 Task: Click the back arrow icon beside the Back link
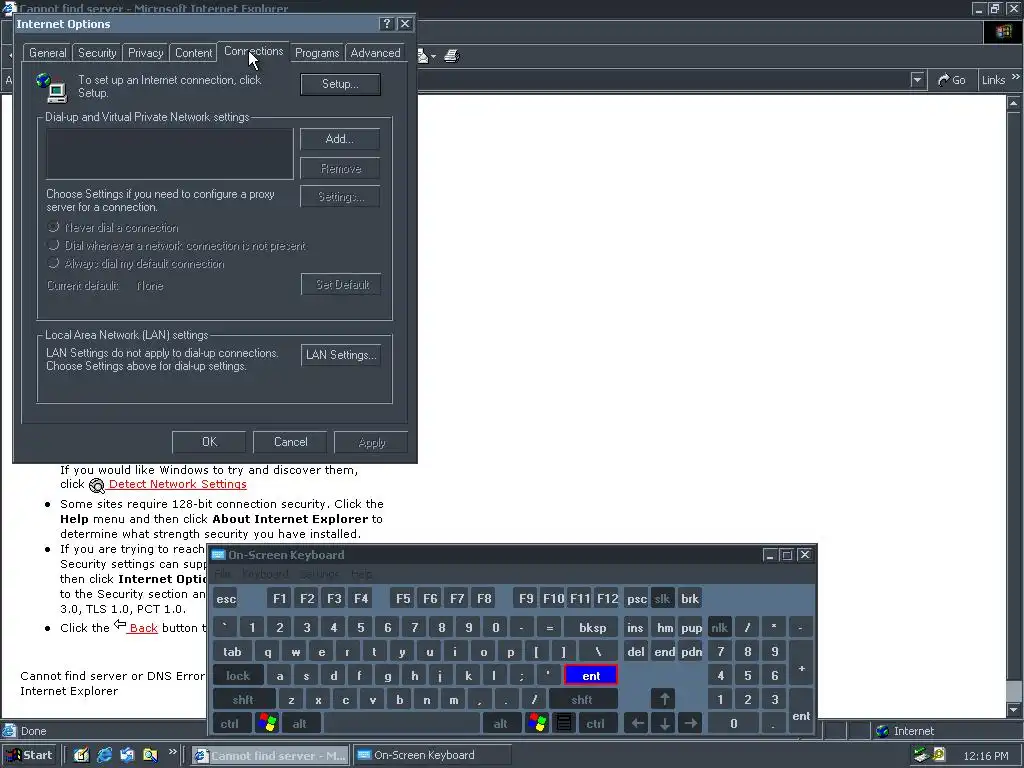[120, 625]
